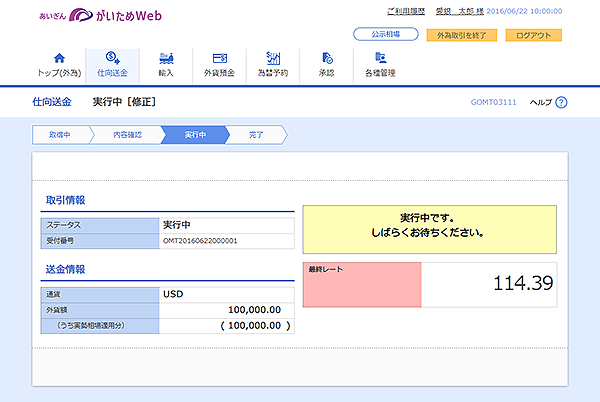Click the help question mark icon

561,103
